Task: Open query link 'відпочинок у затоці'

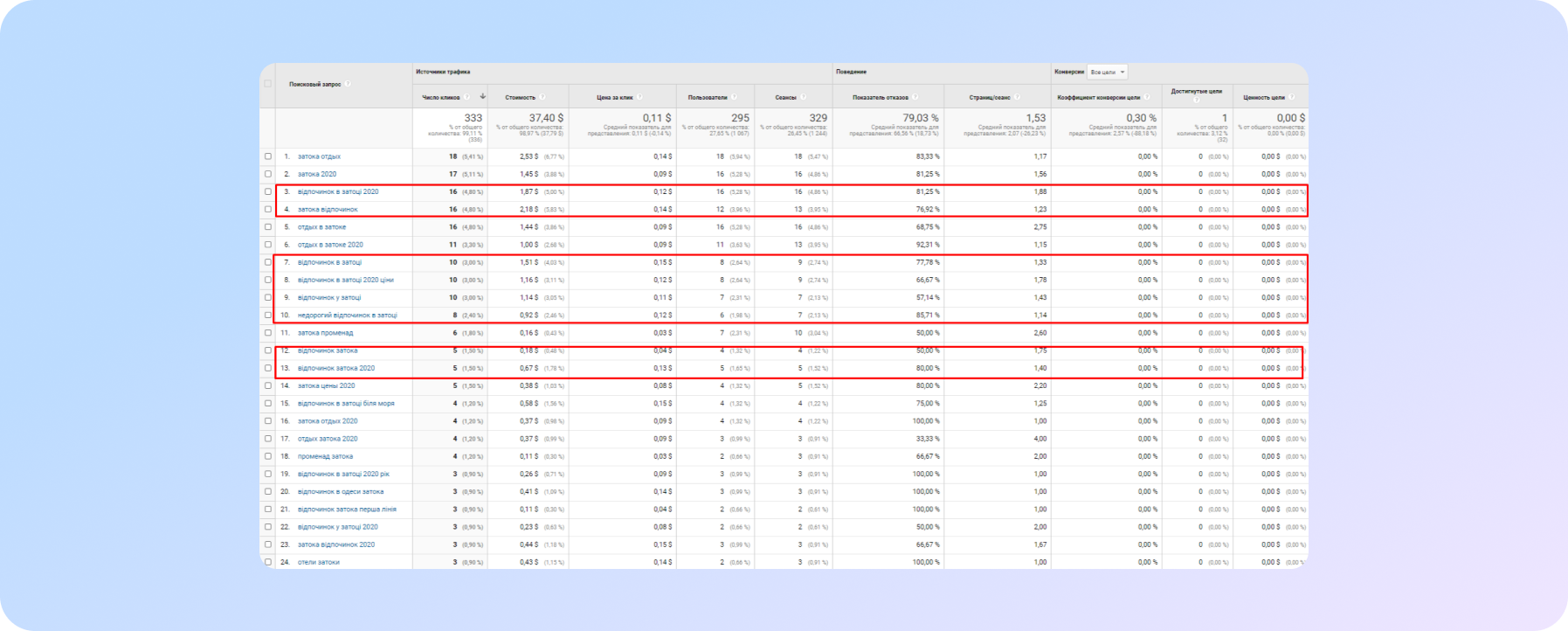Action: (x=329, y=297)
